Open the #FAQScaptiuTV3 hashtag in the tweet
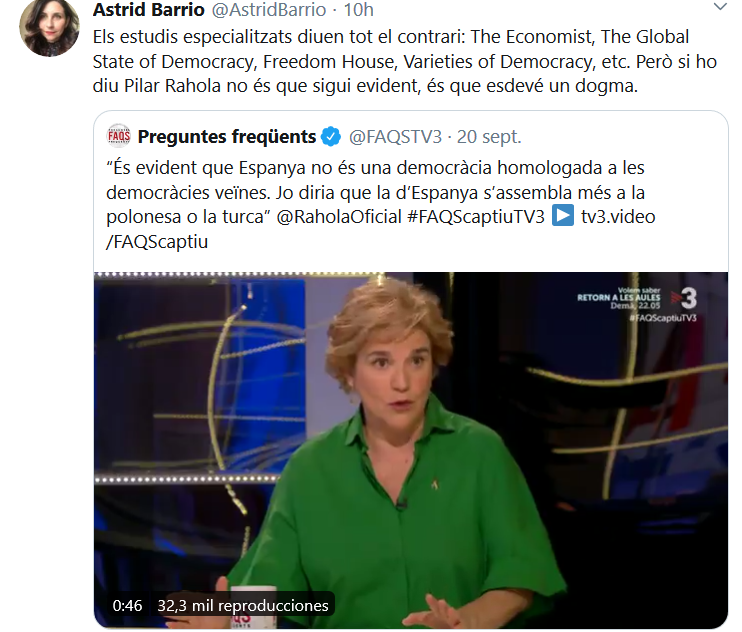 (476, 217)
